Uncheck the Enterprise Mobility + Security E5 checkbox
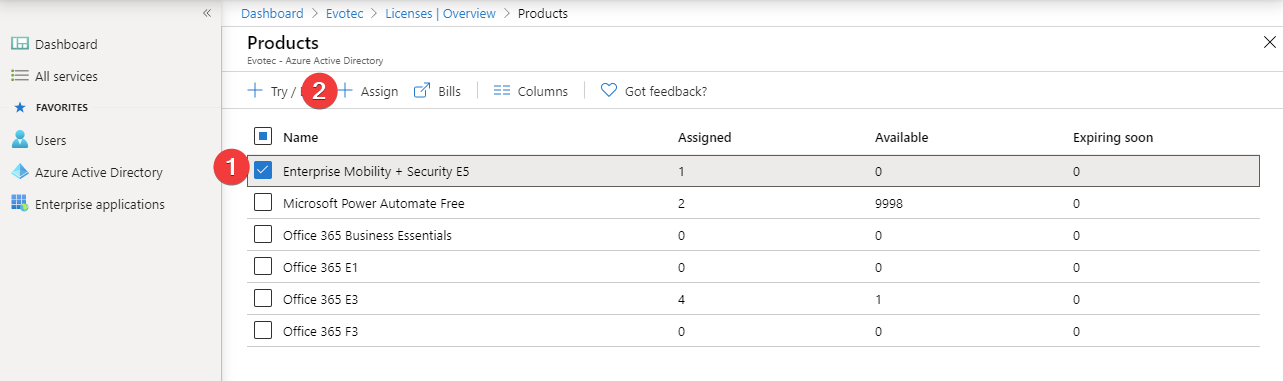Viewport: 1283px width, 381px height. point(263,171)
